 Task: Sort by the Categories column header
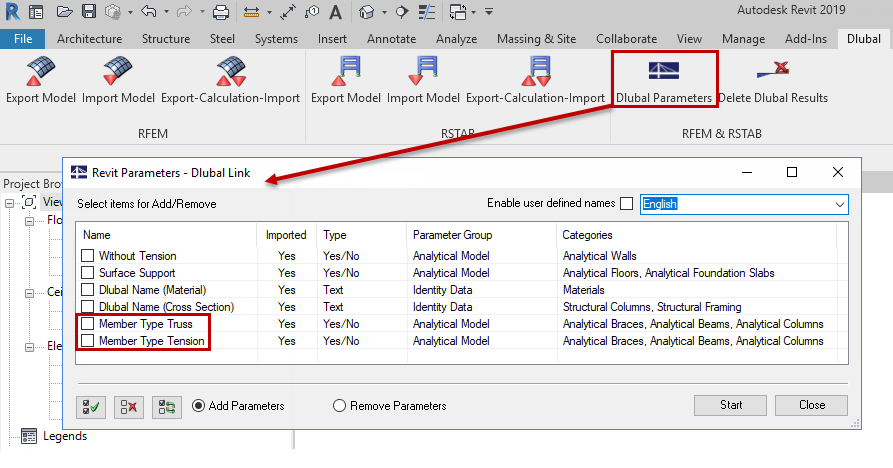(696, 235)
